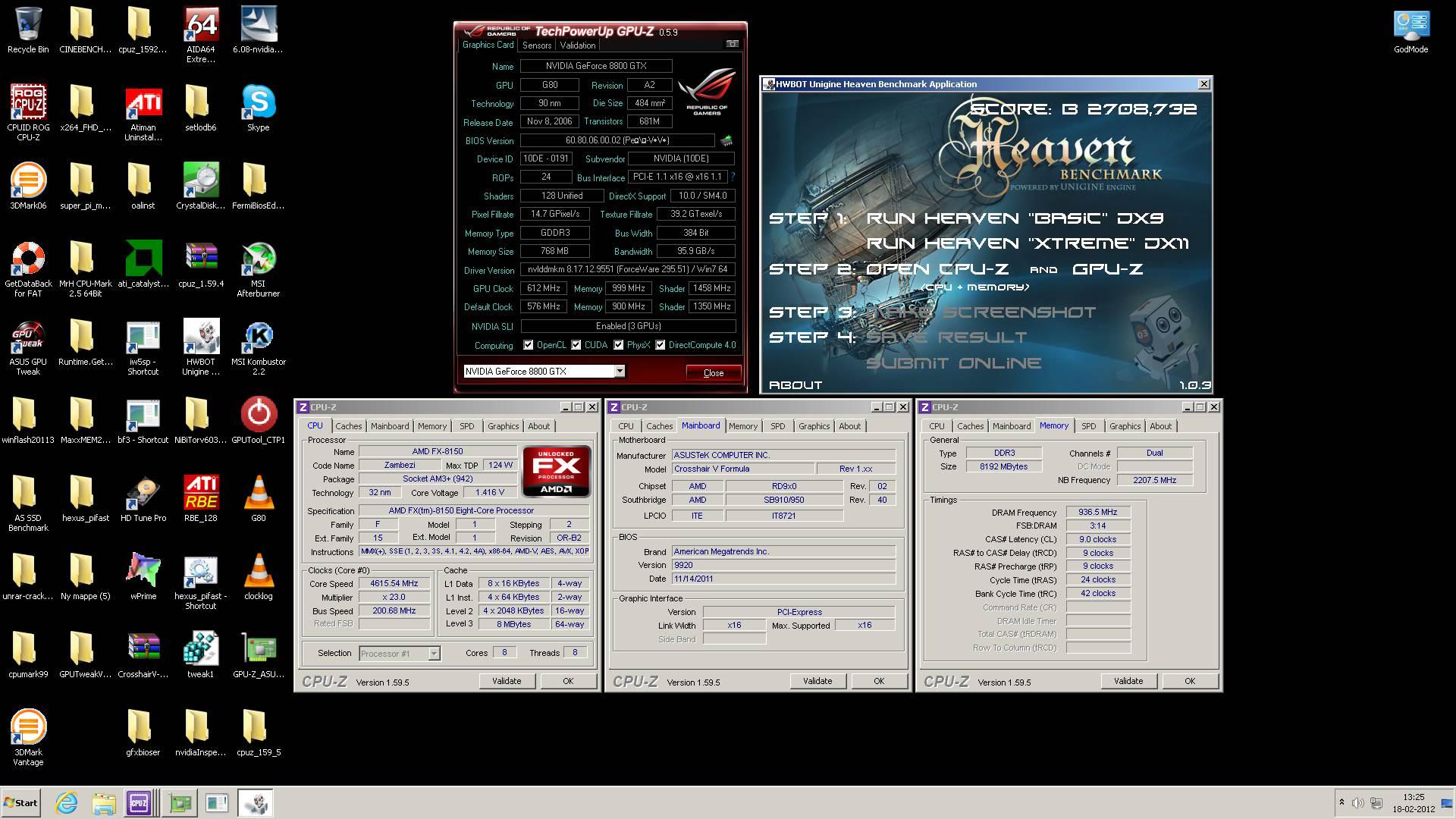
Task: Open SPD tab in Mainboard CPU-Z window
Action: point(778,426)
